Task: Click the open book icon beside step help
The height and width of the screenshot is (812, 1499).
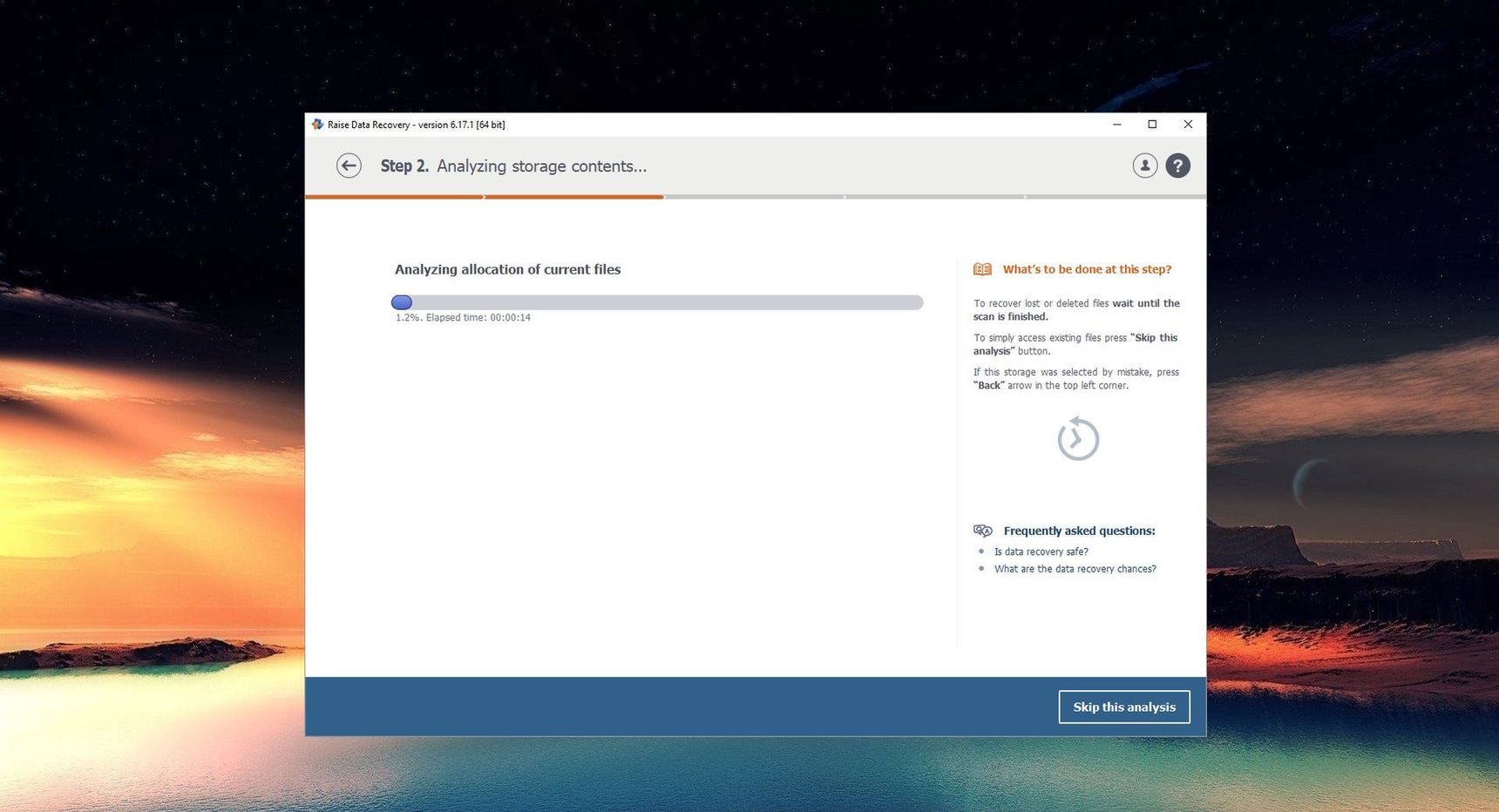Action: coord(982,269)
